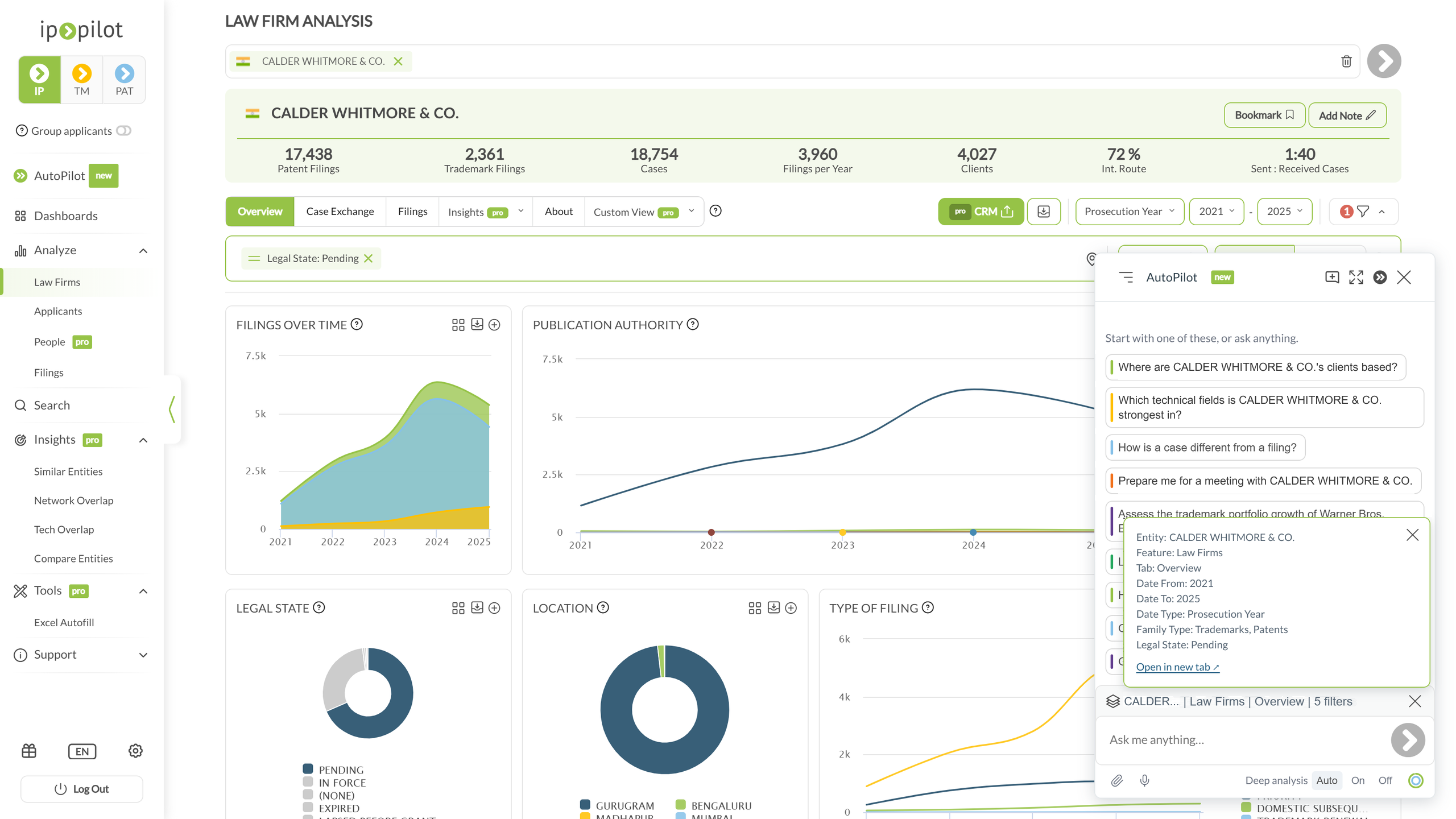Click the Bookmark button

pos(1264,115)
